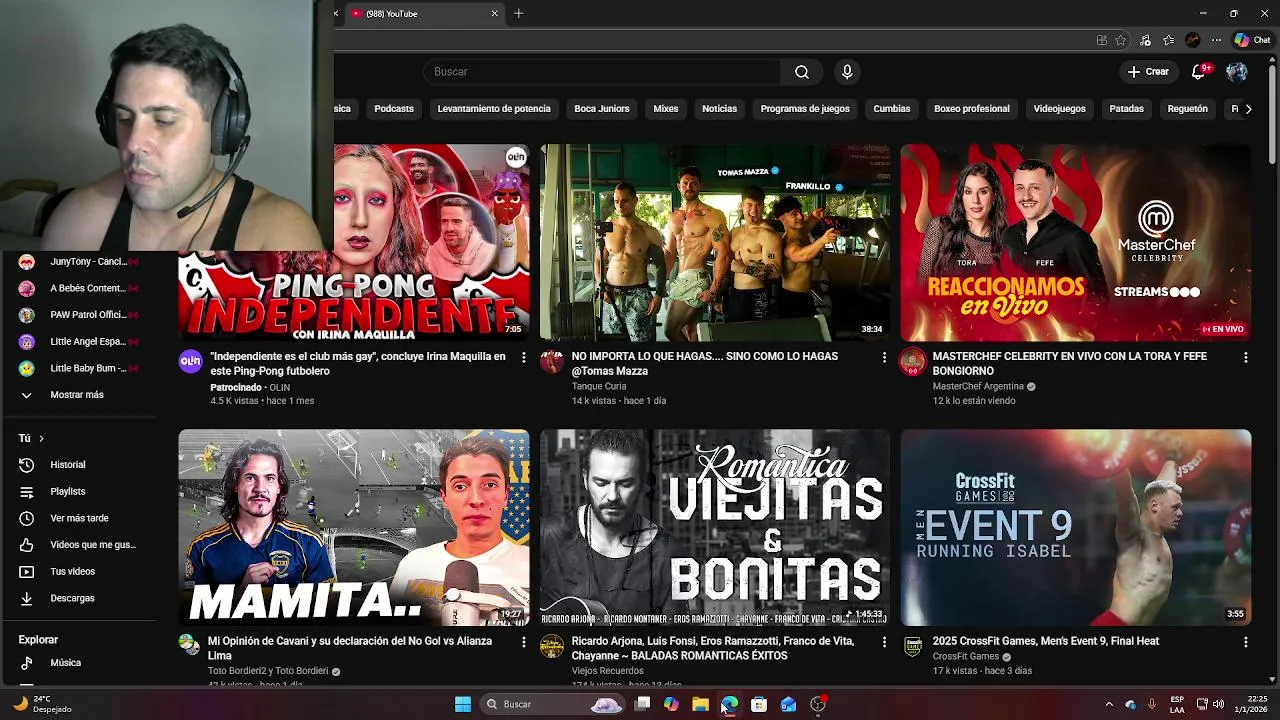Viewport: 1280px width, 720px height.
Task: Focus the YouTube Buscar search field
Action: (603, 72)
